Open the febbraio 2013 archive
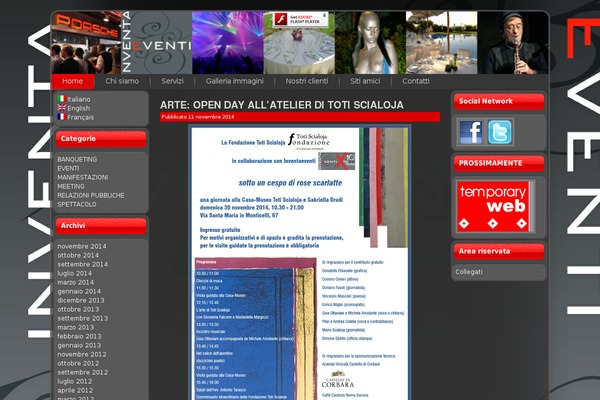The width and height of the screenshot is (600, 400). click(79, 336)
